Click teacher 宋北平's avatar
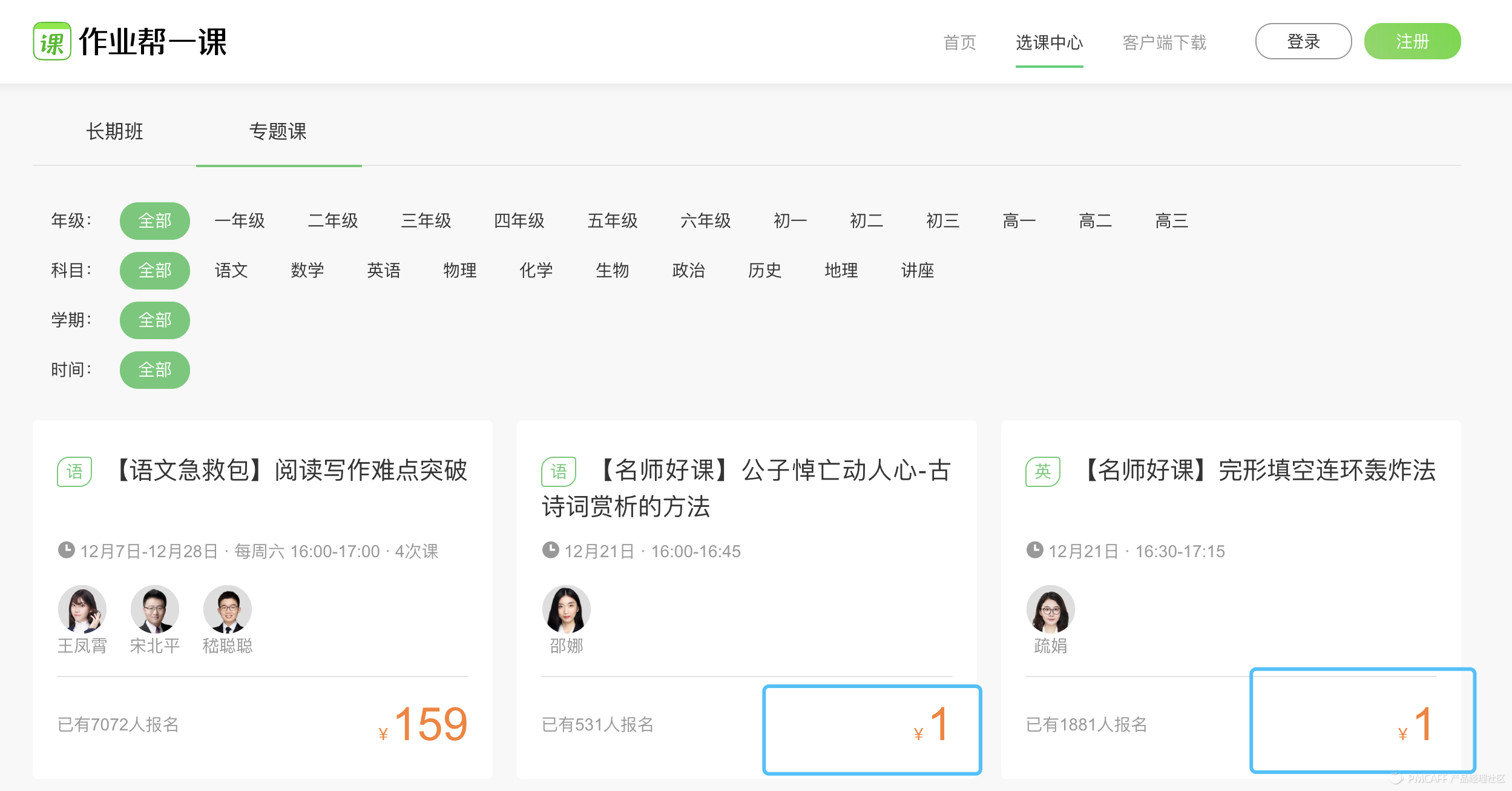 coord(155,609)
